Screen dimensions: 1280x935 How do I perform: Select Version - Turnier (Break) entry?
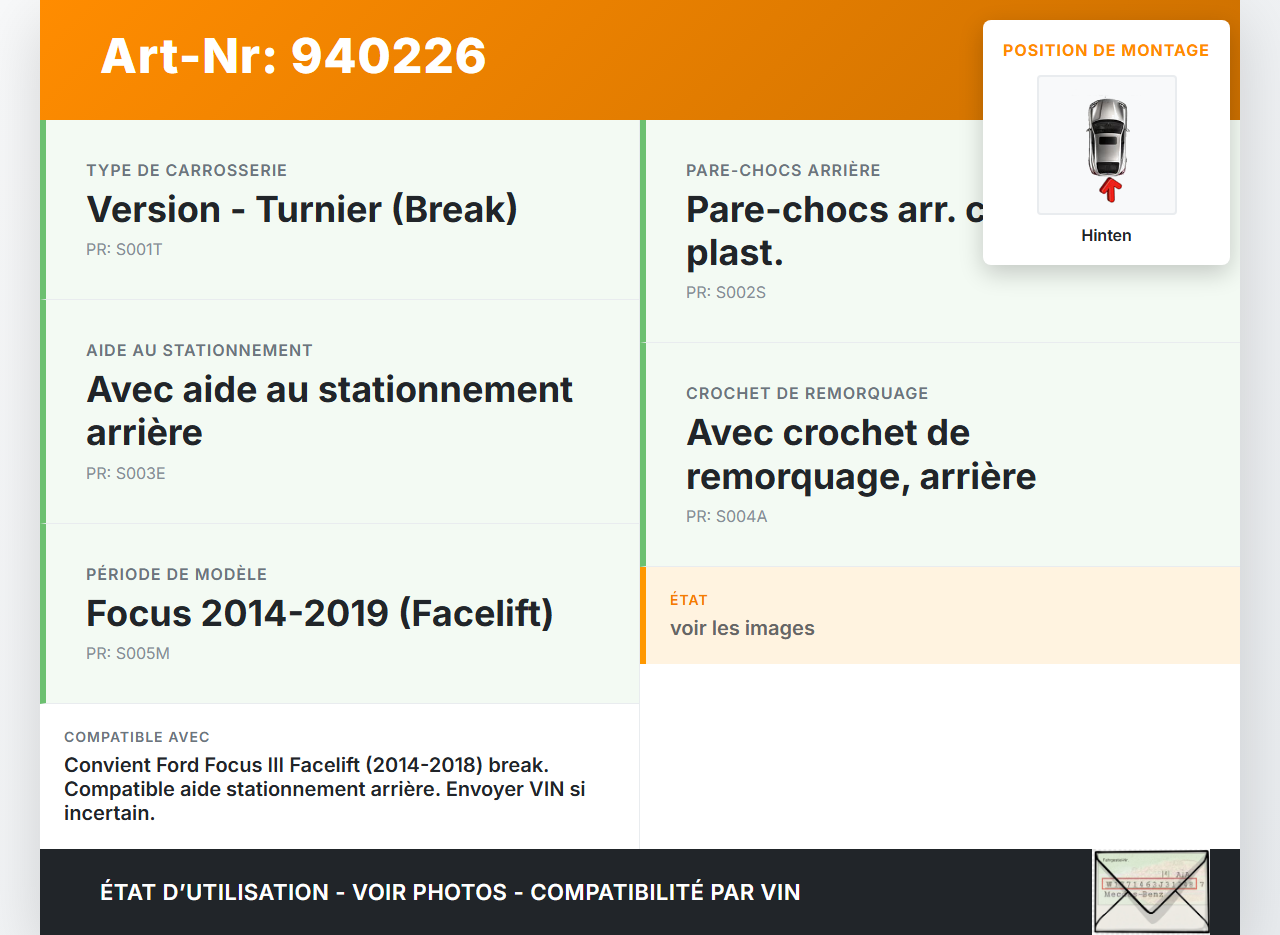click(302, 210)
